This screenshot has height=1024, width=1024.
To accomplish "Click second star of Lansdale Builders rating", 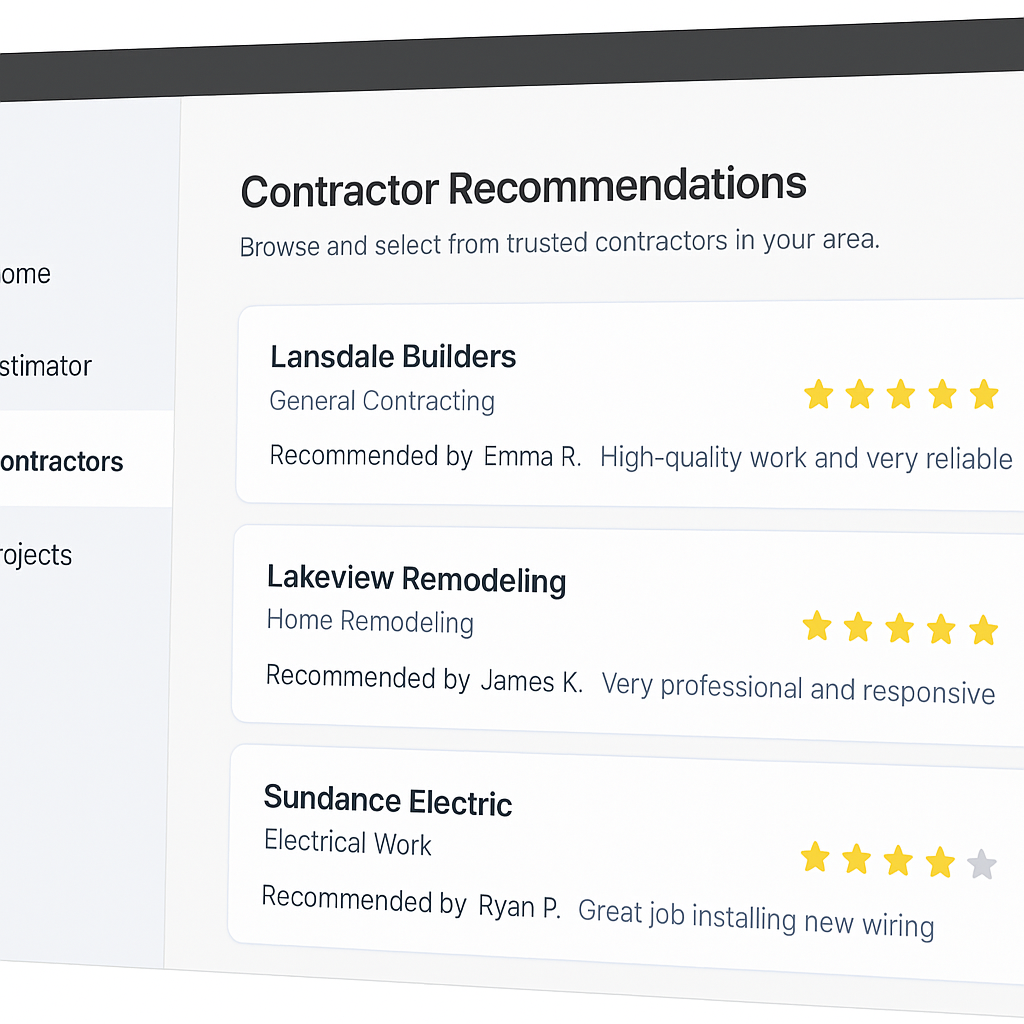I will (x=860, y=394).
